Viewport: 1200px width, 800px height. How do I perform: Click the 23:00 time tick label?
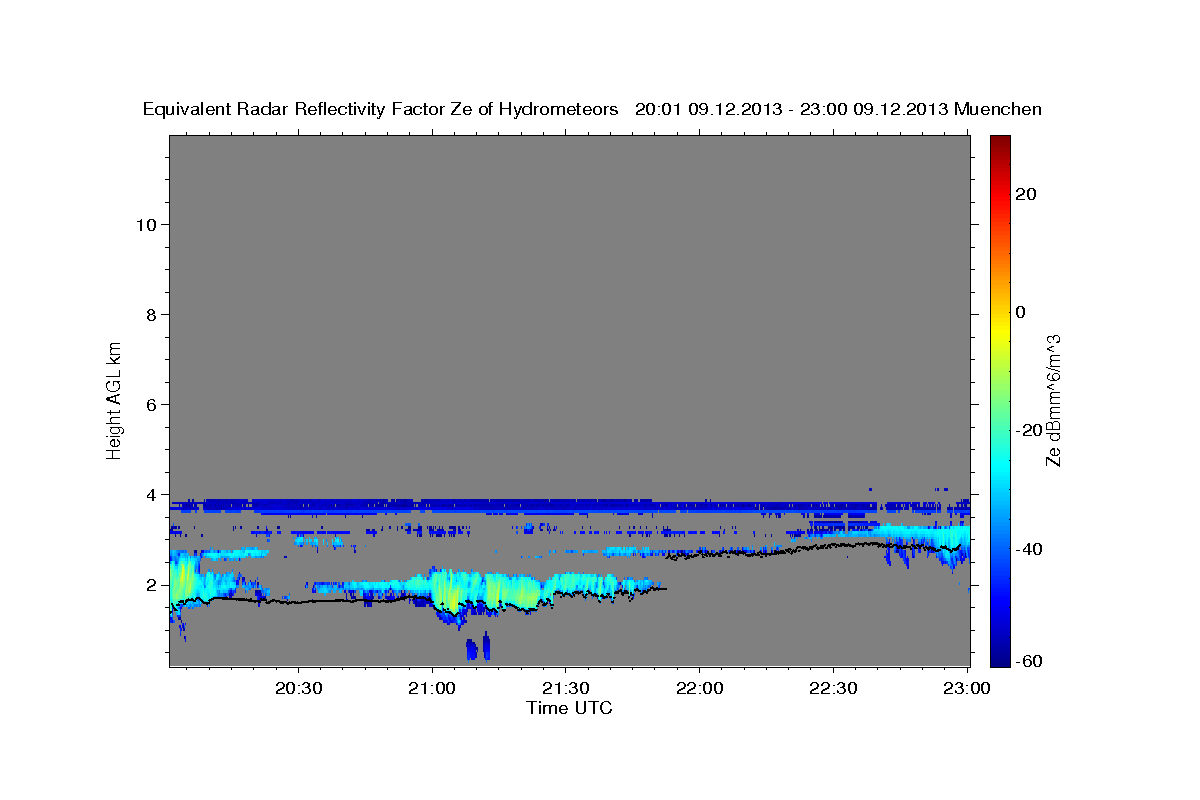[966, 688]
